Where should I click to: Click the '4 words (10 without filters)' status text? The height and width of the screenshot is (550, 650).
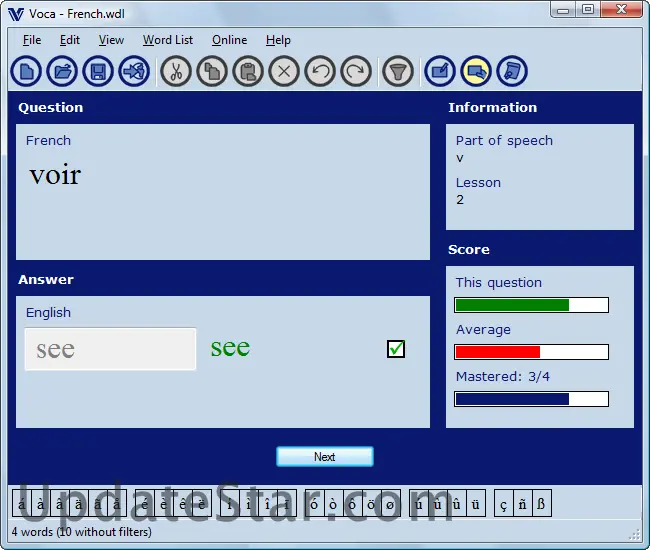tap(82, 532)
